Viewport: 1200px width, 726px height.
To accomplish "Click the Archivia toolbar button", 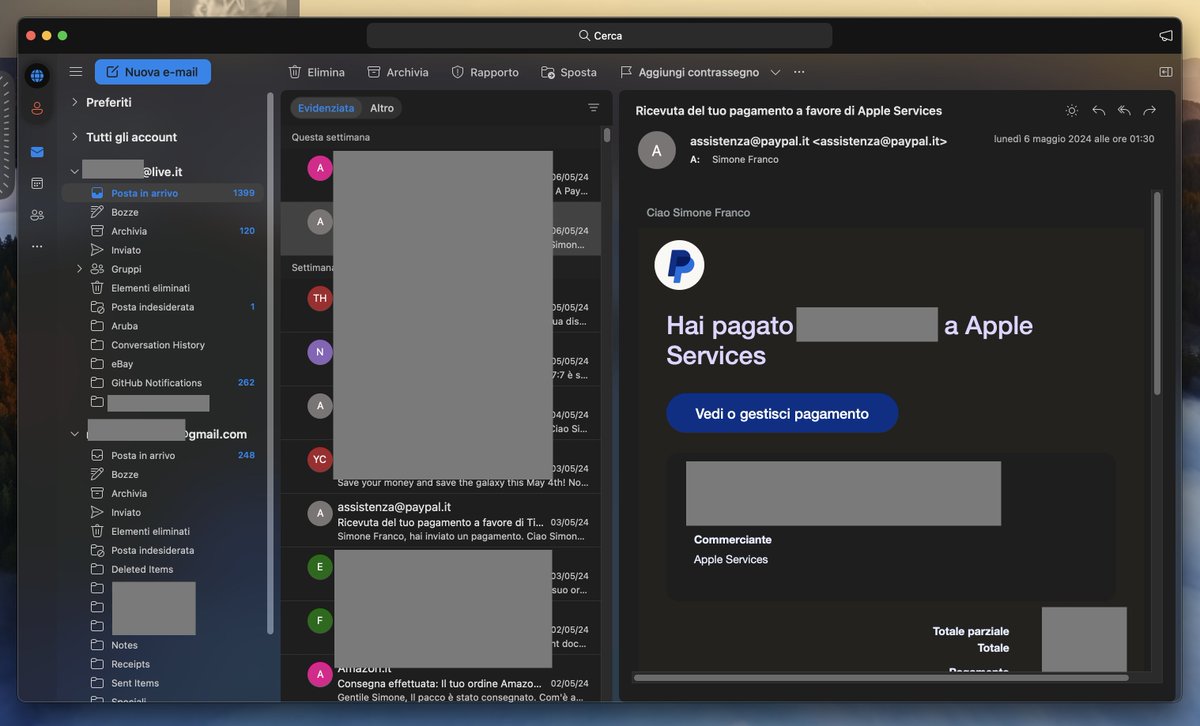I will point(397,72).
